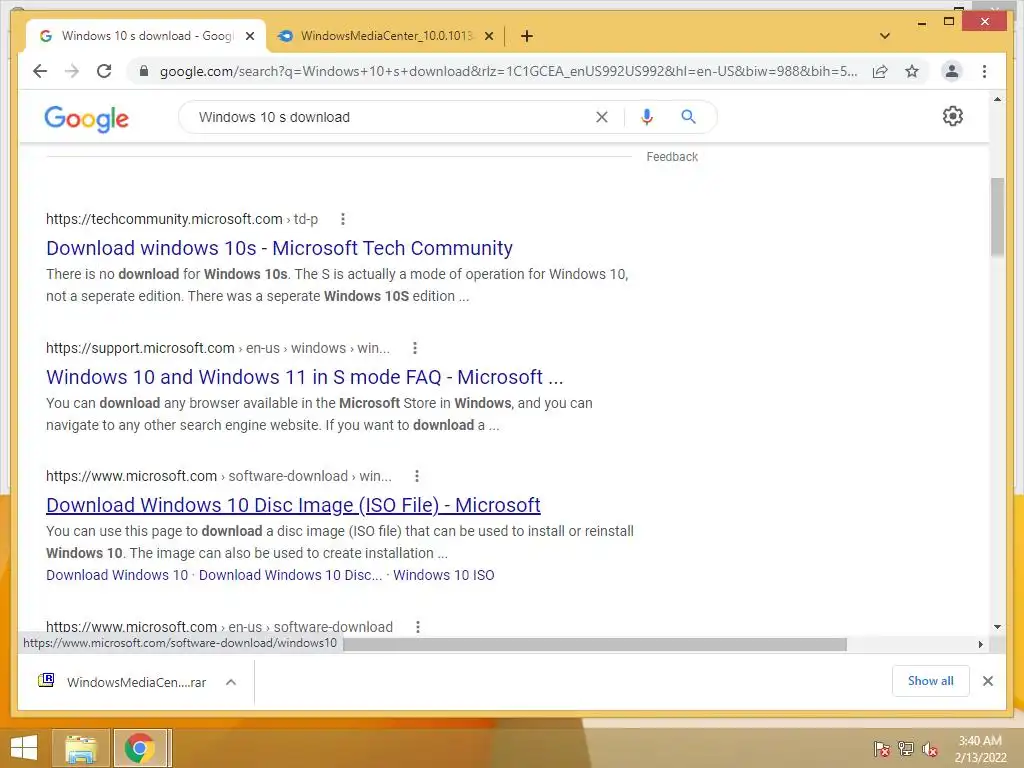Open File Explorer from taskbar
Viewport: 1024px width, 768px height.
pyautogui.click(x=81, y=748)
